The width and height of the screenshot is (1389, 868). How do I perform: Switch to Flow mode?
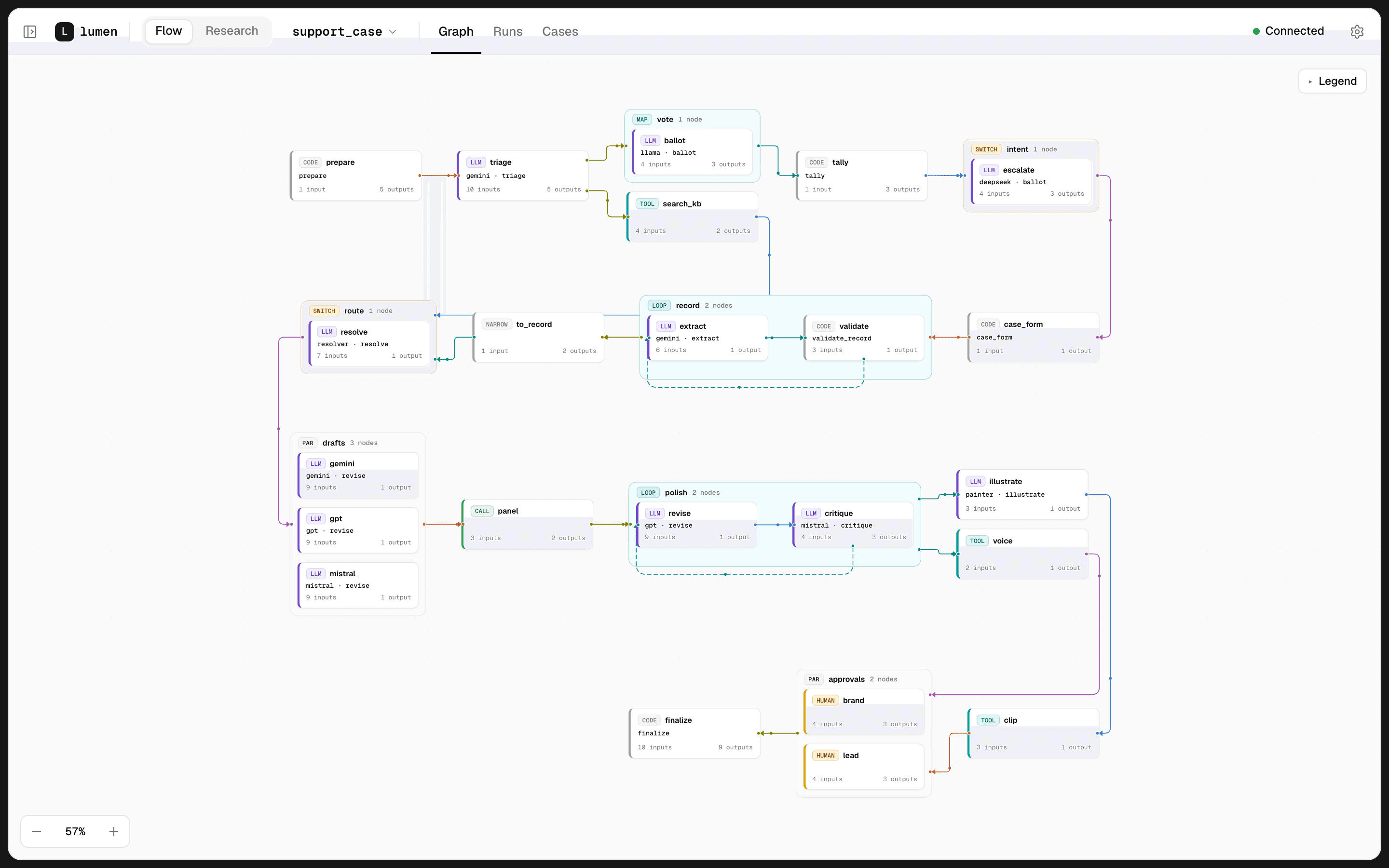(x=168, y=31)
